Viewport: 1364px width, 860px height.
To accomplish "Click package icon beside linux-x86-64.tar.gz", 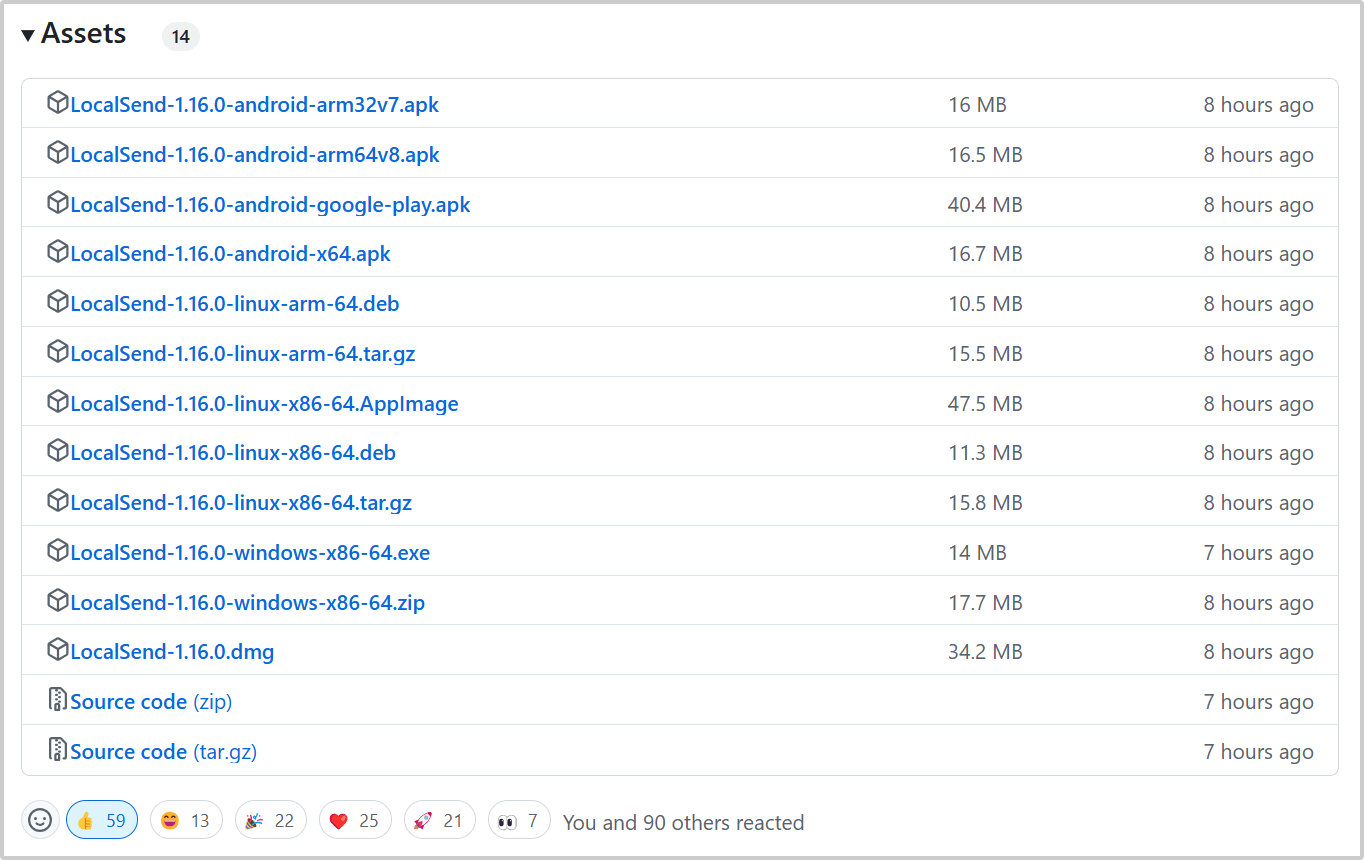I will (58, 500).
